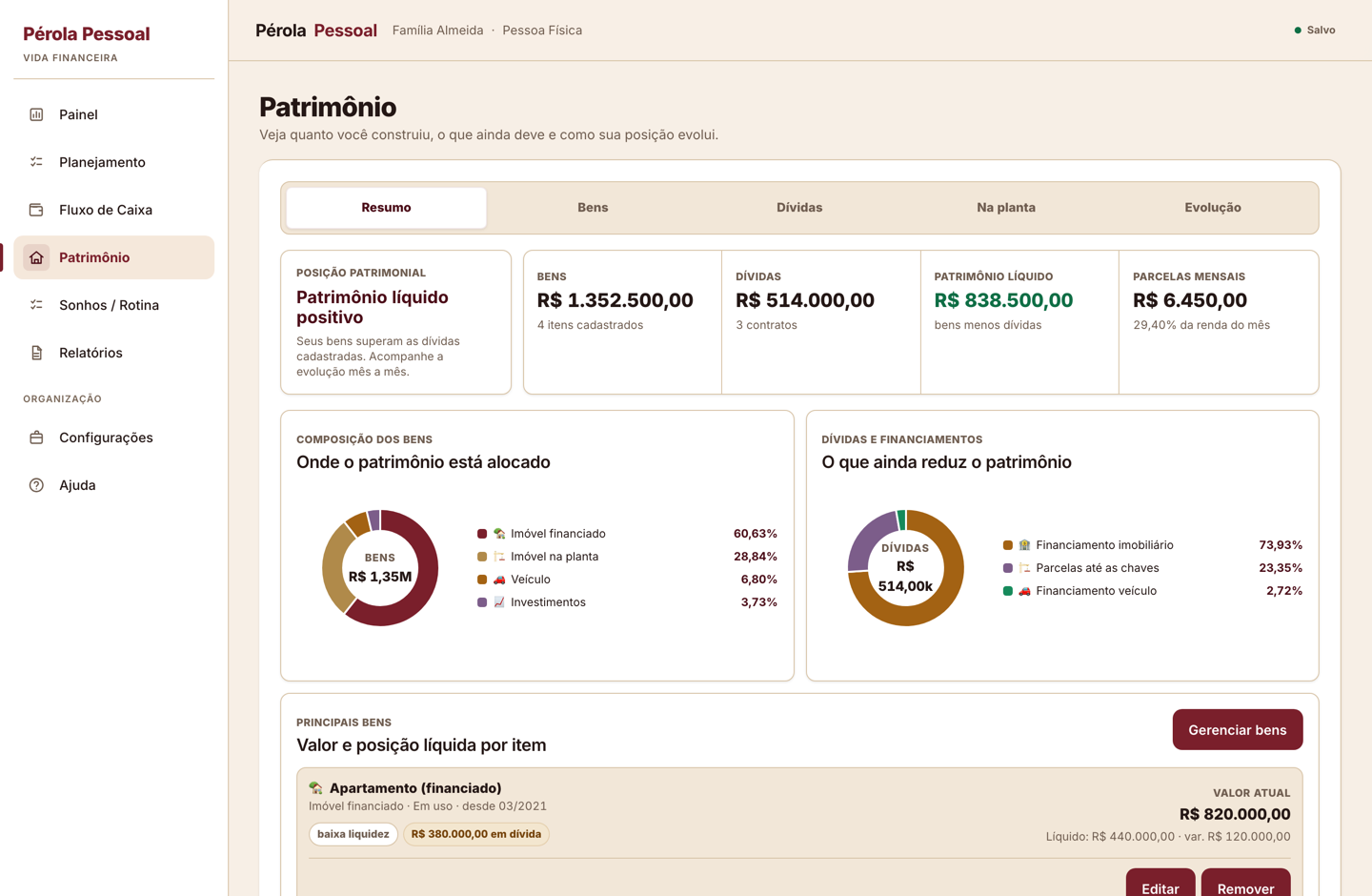Click the green Salvo status dot
The height and width of the screenshot is (896, 1372).
pyautogui.click(x=1298, y=31)
